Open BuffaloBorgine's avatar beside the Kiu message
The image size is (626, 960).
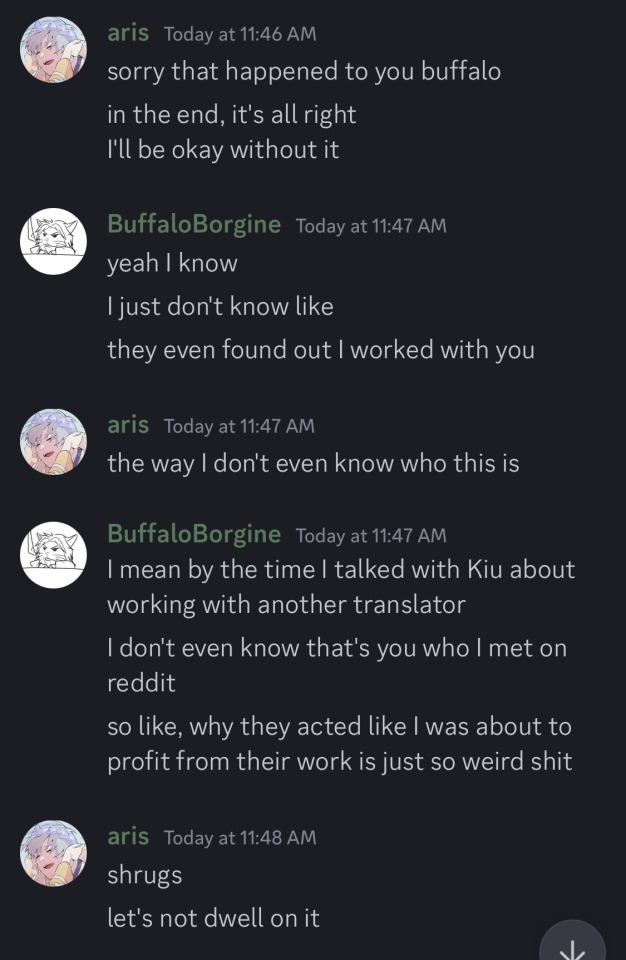point(53,554)
